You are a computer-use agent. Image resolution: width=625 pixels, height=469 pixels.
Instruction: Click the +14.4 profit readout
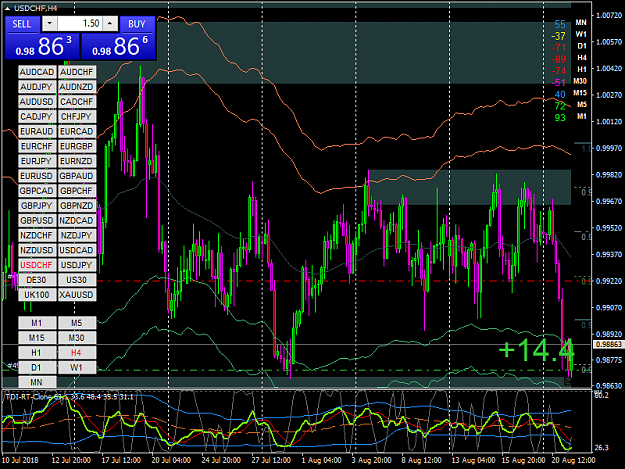(x=536, y=350)
